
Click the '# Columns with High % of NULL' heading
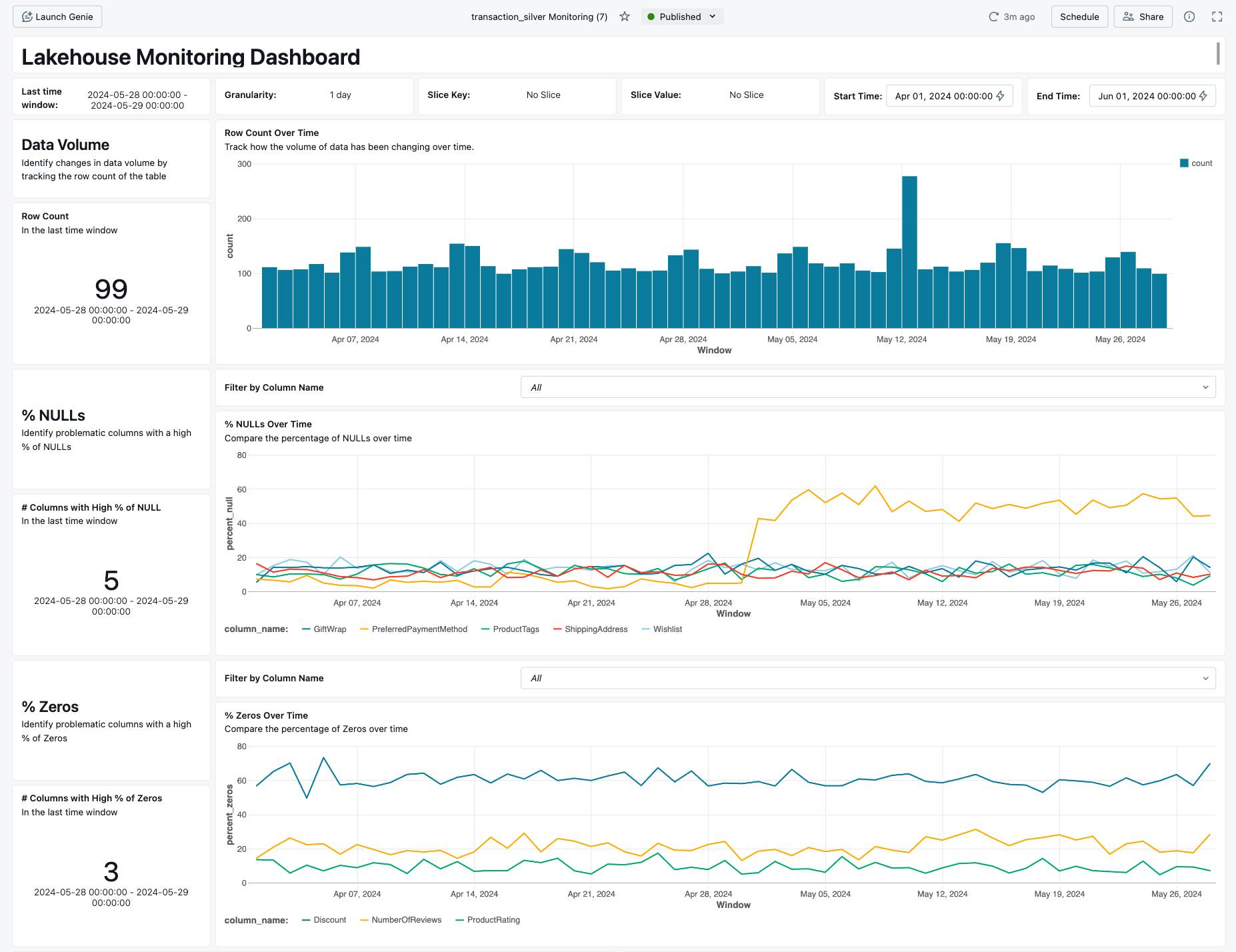click(91, 507)
